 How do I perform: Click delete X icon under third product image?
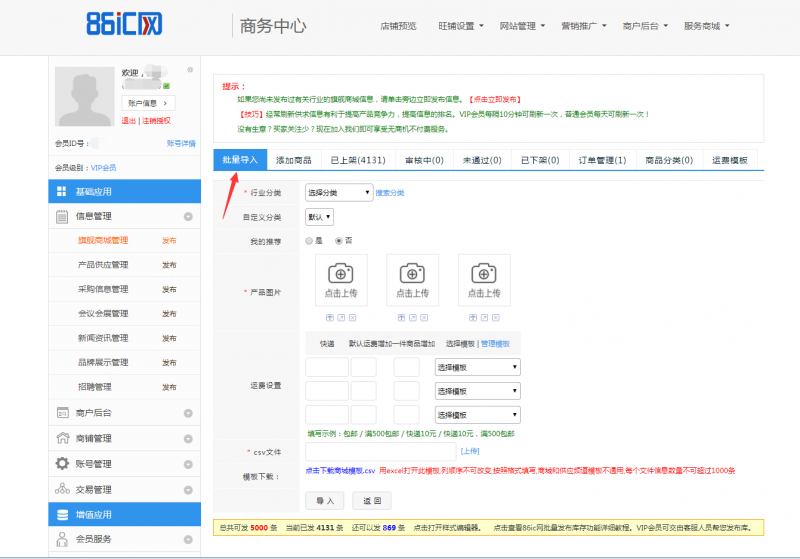(x=495, y=318)
